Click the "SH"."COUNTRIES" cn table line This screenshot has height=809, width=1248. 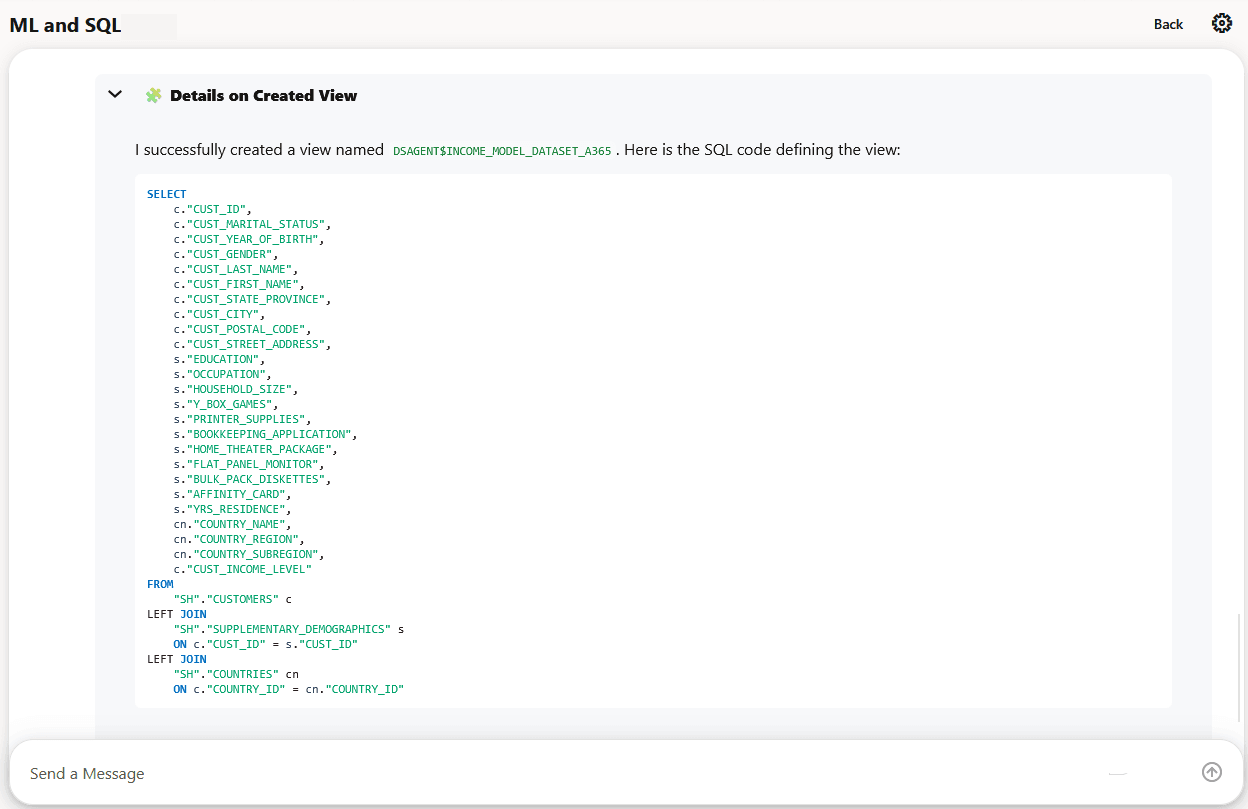236,674
